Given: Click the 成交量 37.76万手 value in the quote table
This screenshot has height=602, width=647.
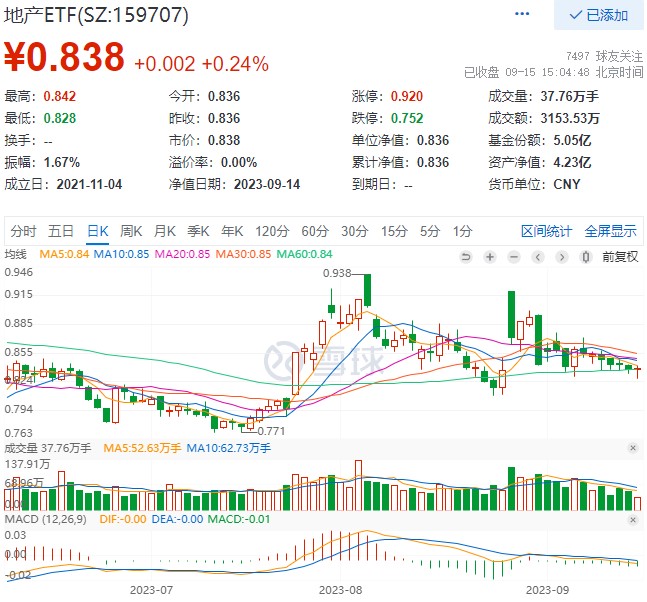Looking at the screenshot, I should point(569,96).
